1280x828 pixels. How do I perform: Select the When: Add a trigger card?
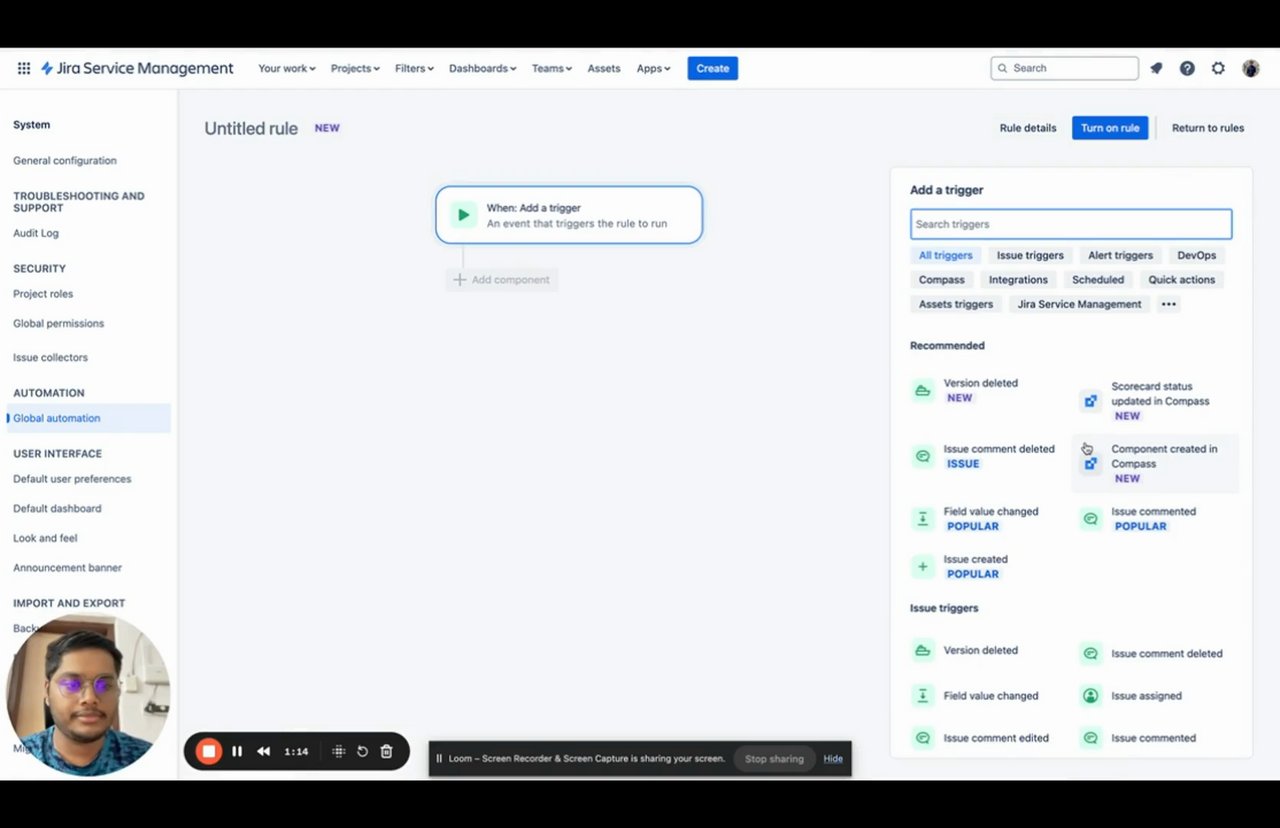pos(569,215)
